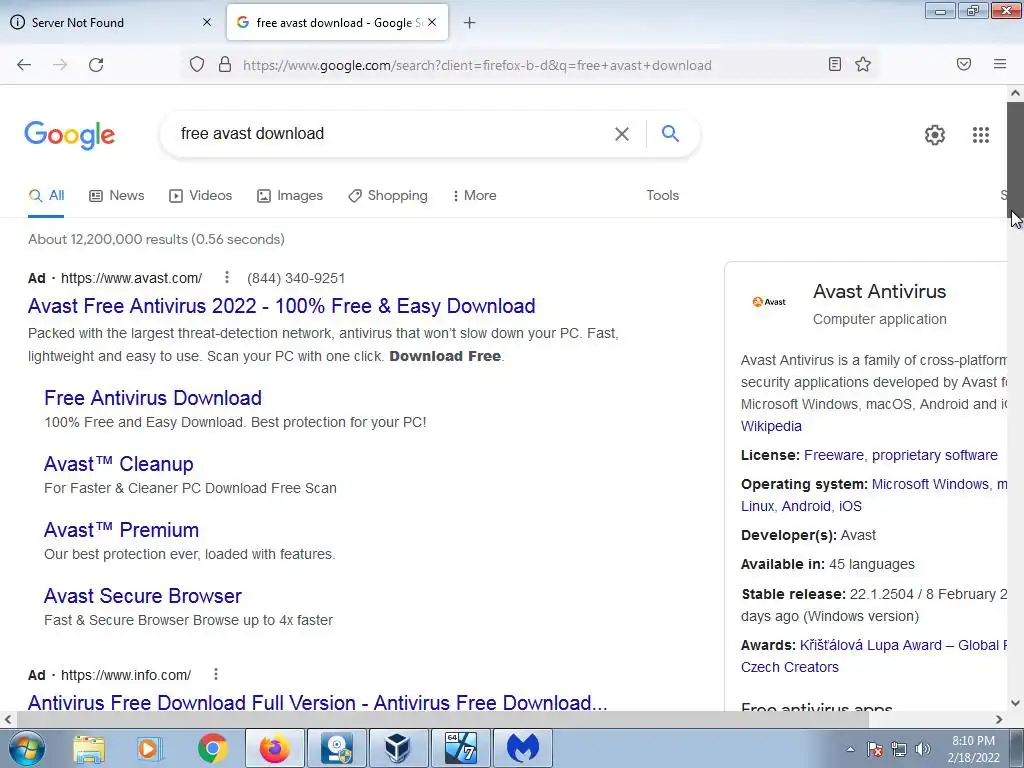Click the volume speaker tray icon

pos(923,749)
